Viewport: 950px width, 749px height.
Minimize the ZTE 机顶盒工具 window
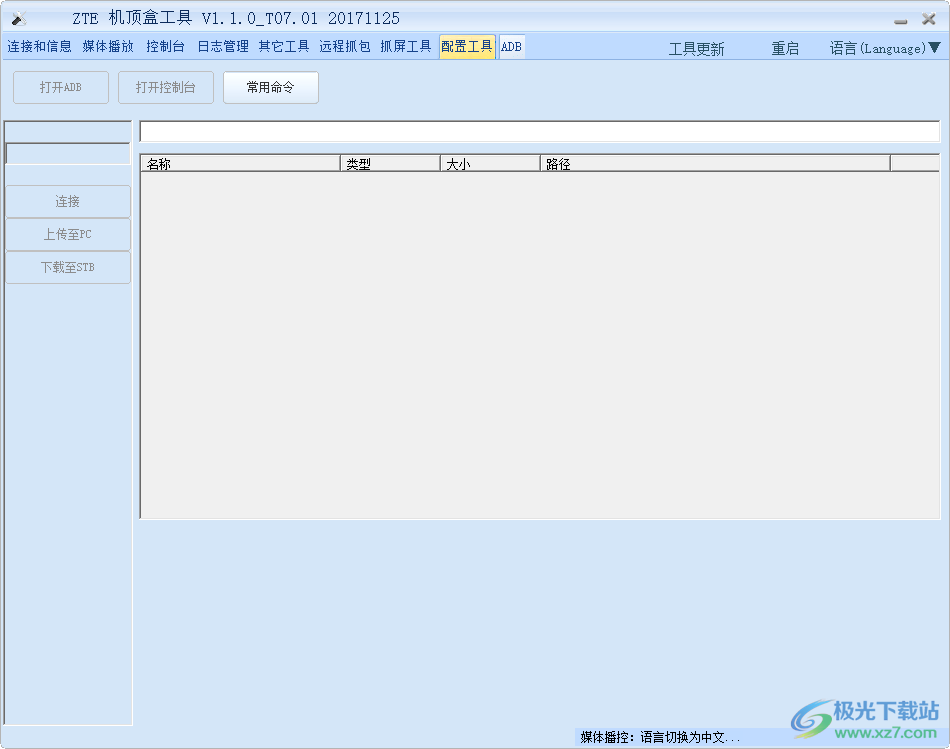coord(901,21)
